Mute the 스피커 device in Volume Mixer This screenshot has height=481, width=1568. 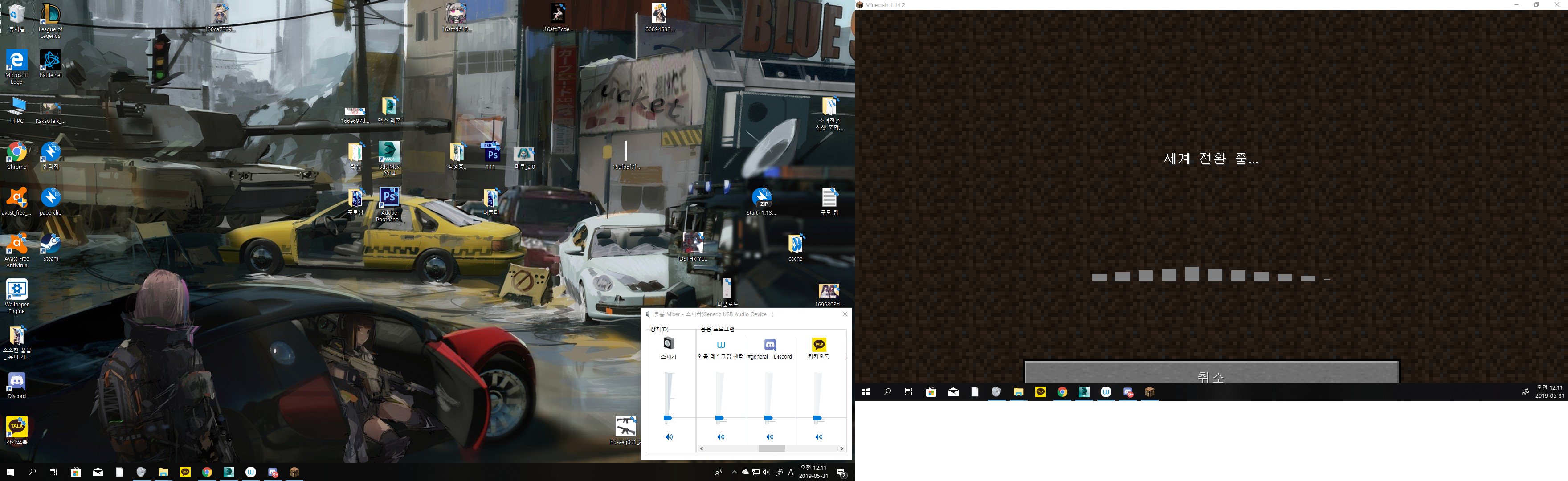tap(669, 436)
